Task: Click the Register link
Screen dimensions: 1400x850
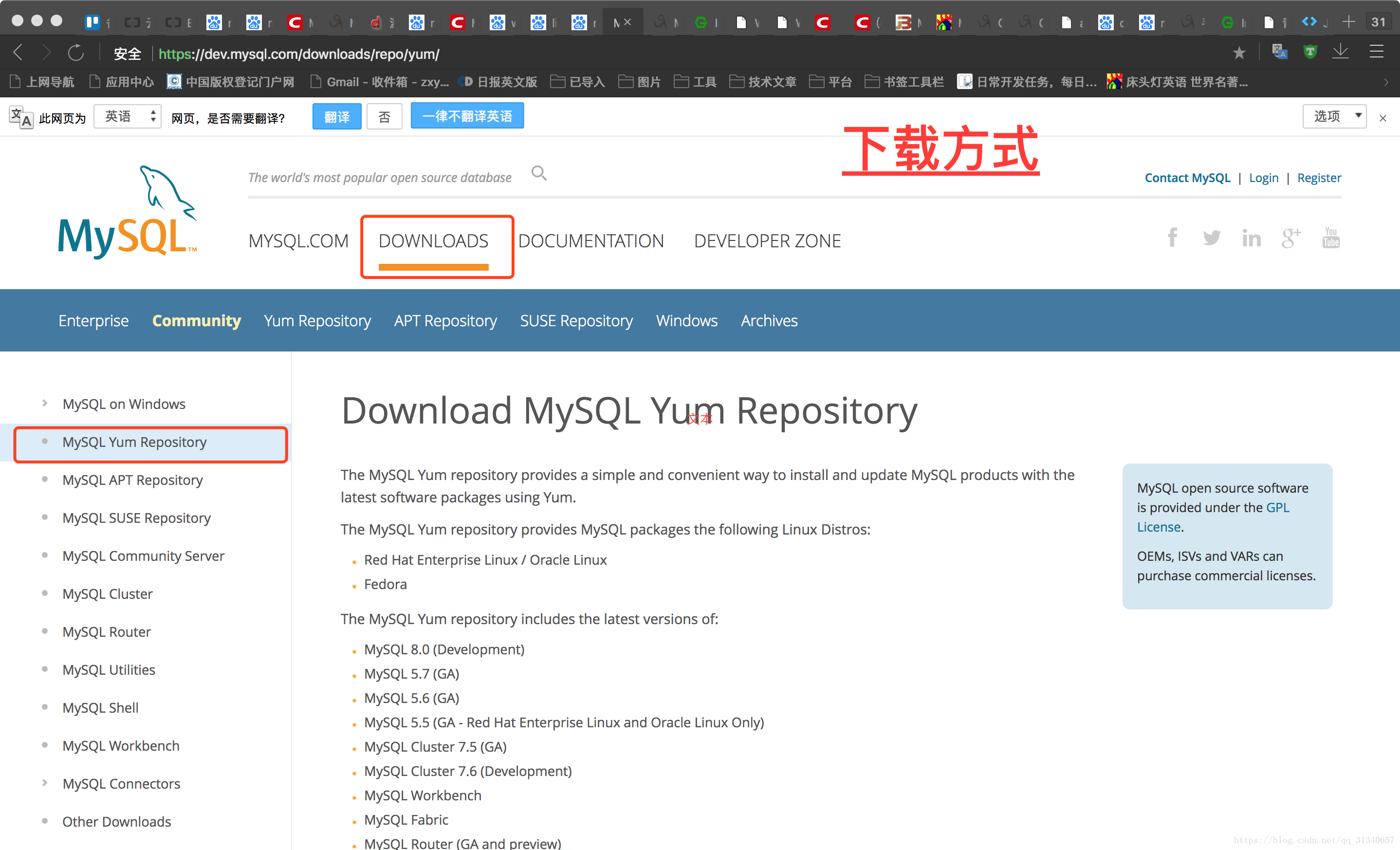Action: (1319, 178)
